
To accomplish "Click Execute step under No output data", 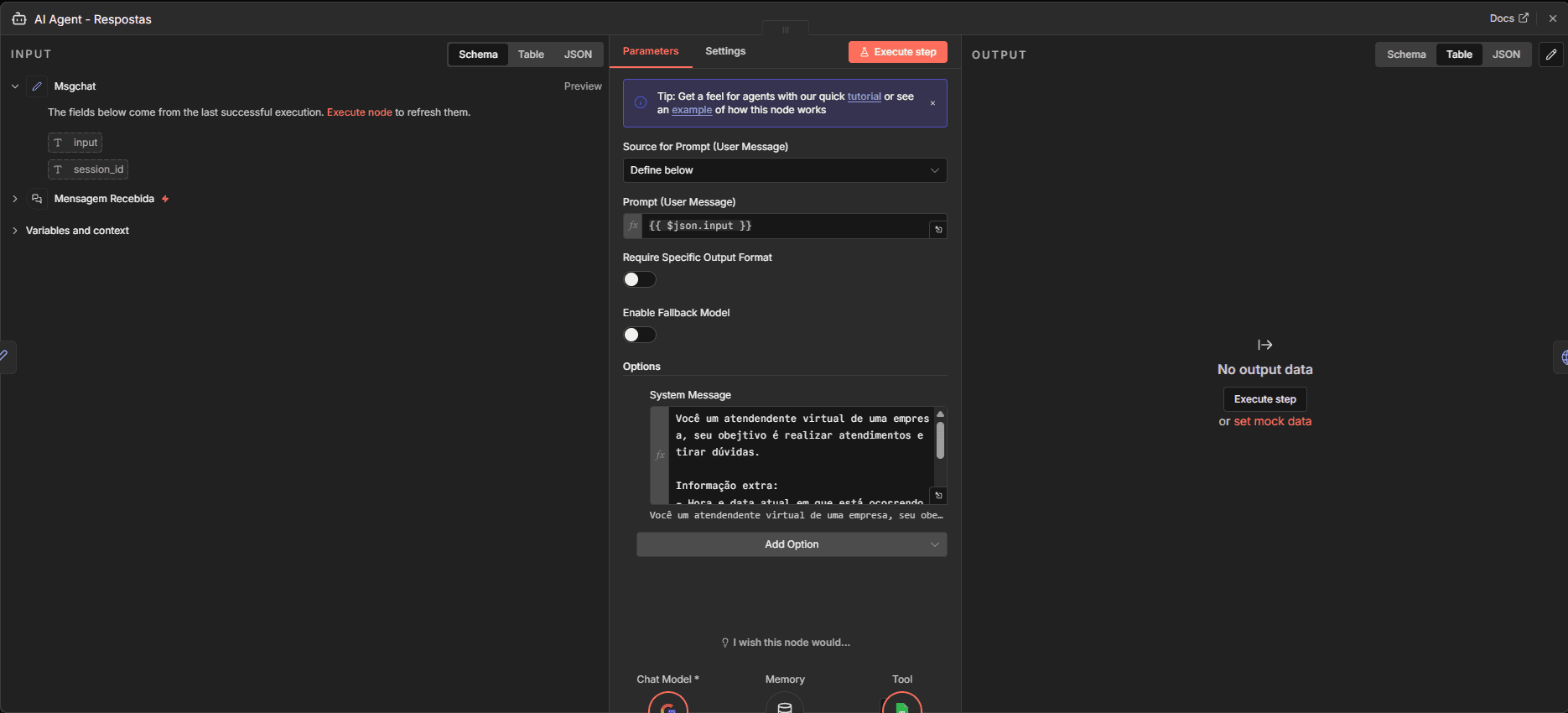I will pyautogui.click(x=1265, y=399).
